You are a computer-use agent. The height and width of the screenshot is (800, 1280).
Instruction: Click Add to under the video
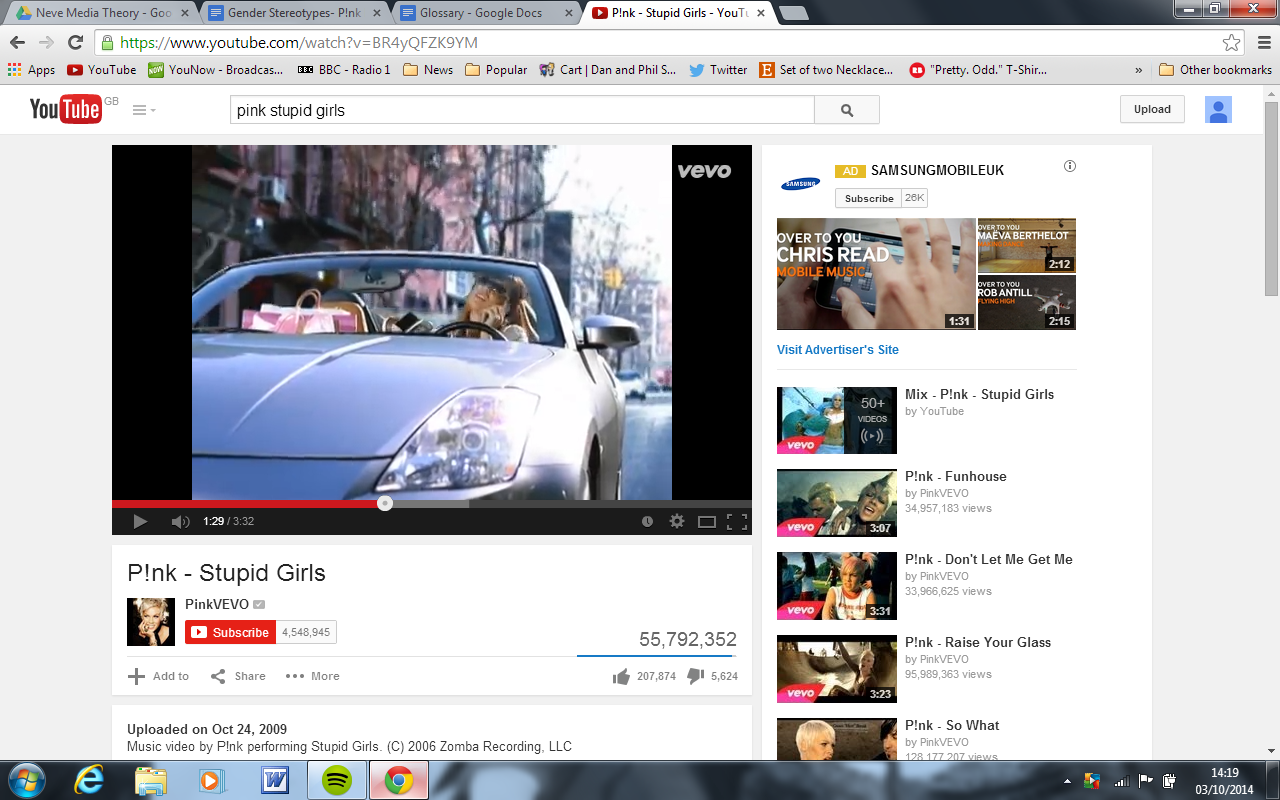point(159,676)
